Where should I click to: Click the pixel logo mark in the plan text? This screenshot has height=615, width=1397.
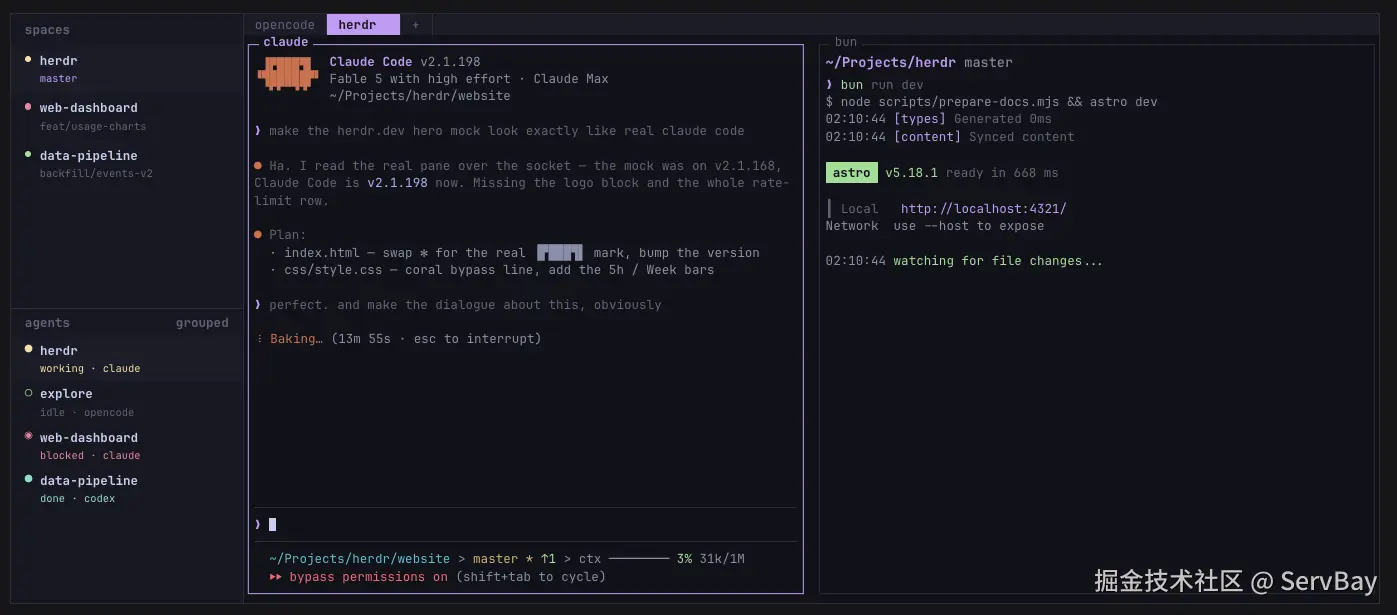559,253
